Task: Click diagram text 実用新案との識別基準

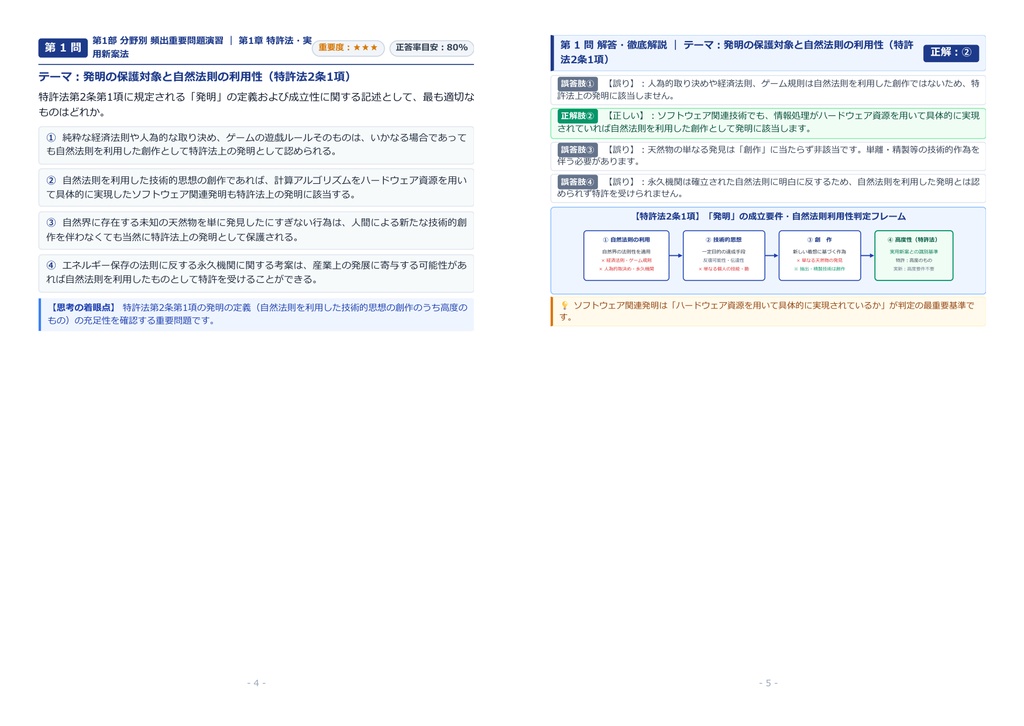Action: click(914, 251)
